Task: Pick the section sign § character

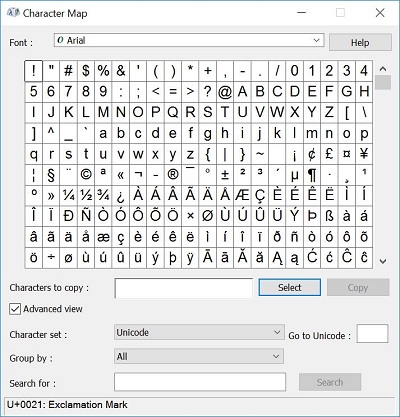Action: [51, 175]
